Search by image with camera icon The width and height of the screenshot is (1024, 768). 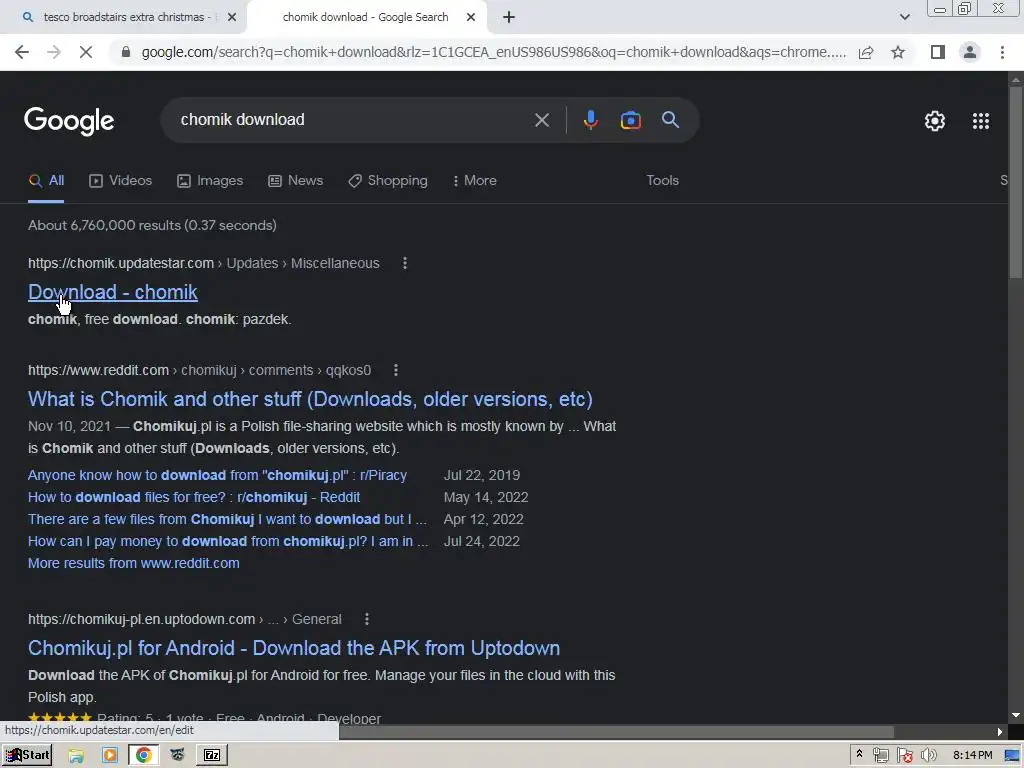(630, 120)
